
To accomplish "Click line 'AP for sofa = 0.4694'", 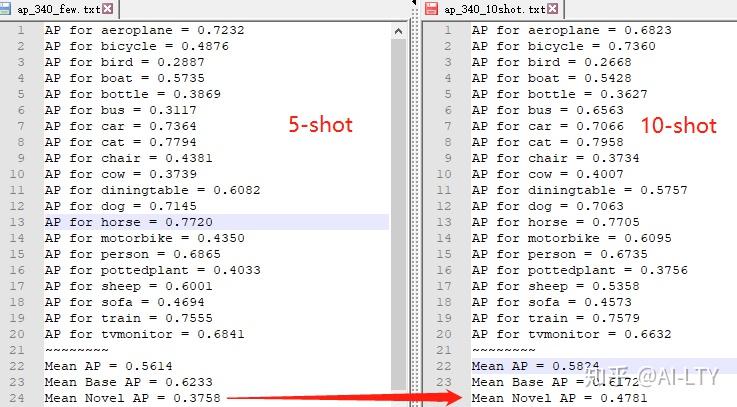I will [125, 302].
